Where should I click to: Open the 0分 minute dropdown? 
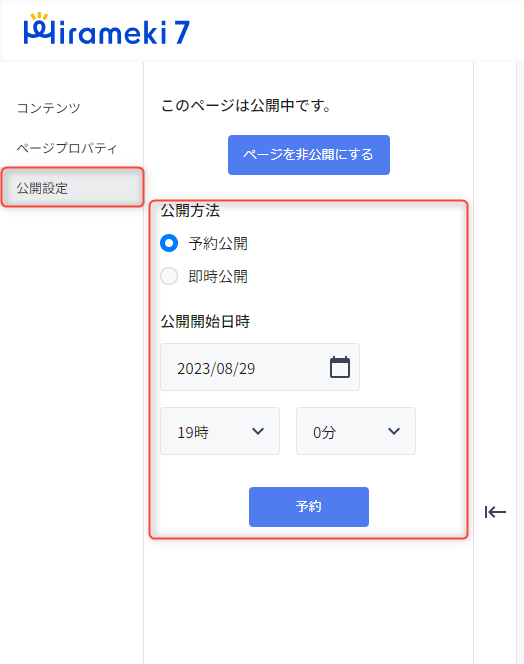356,431
